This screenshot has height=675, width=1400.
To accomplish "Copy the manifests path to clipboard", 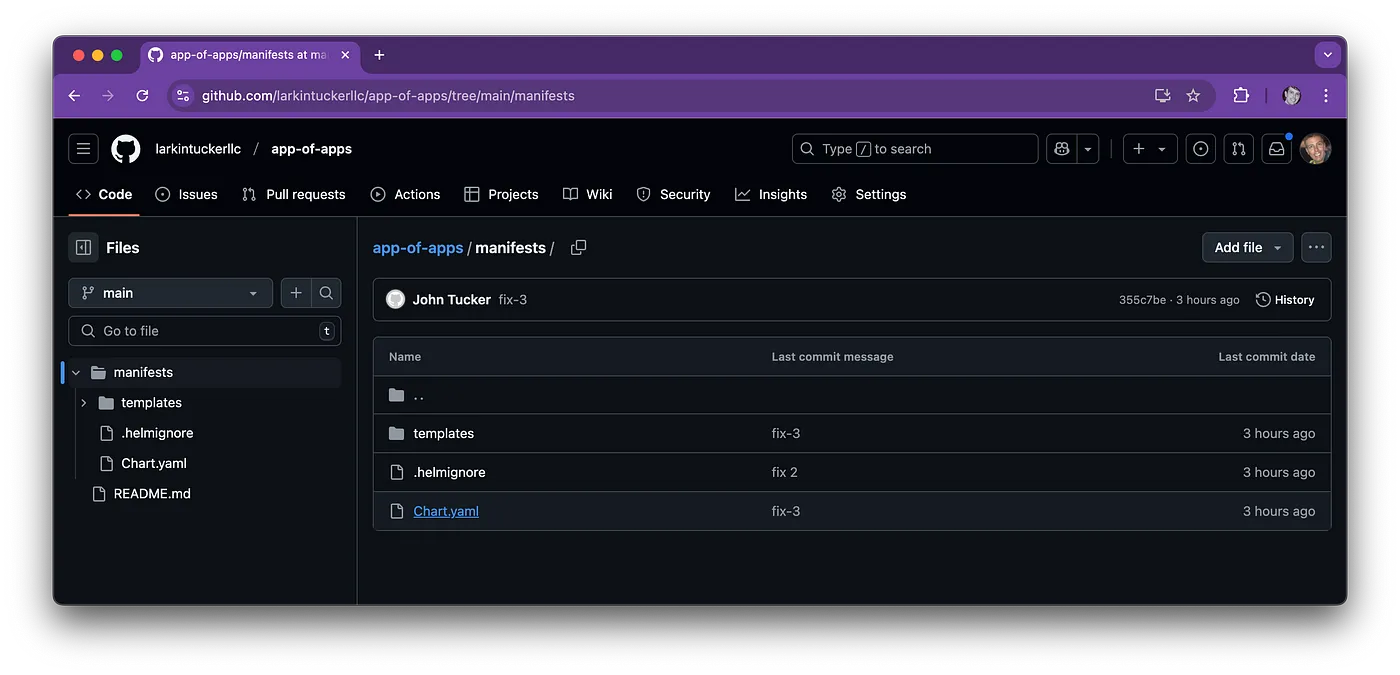I will tap(578, 248).
